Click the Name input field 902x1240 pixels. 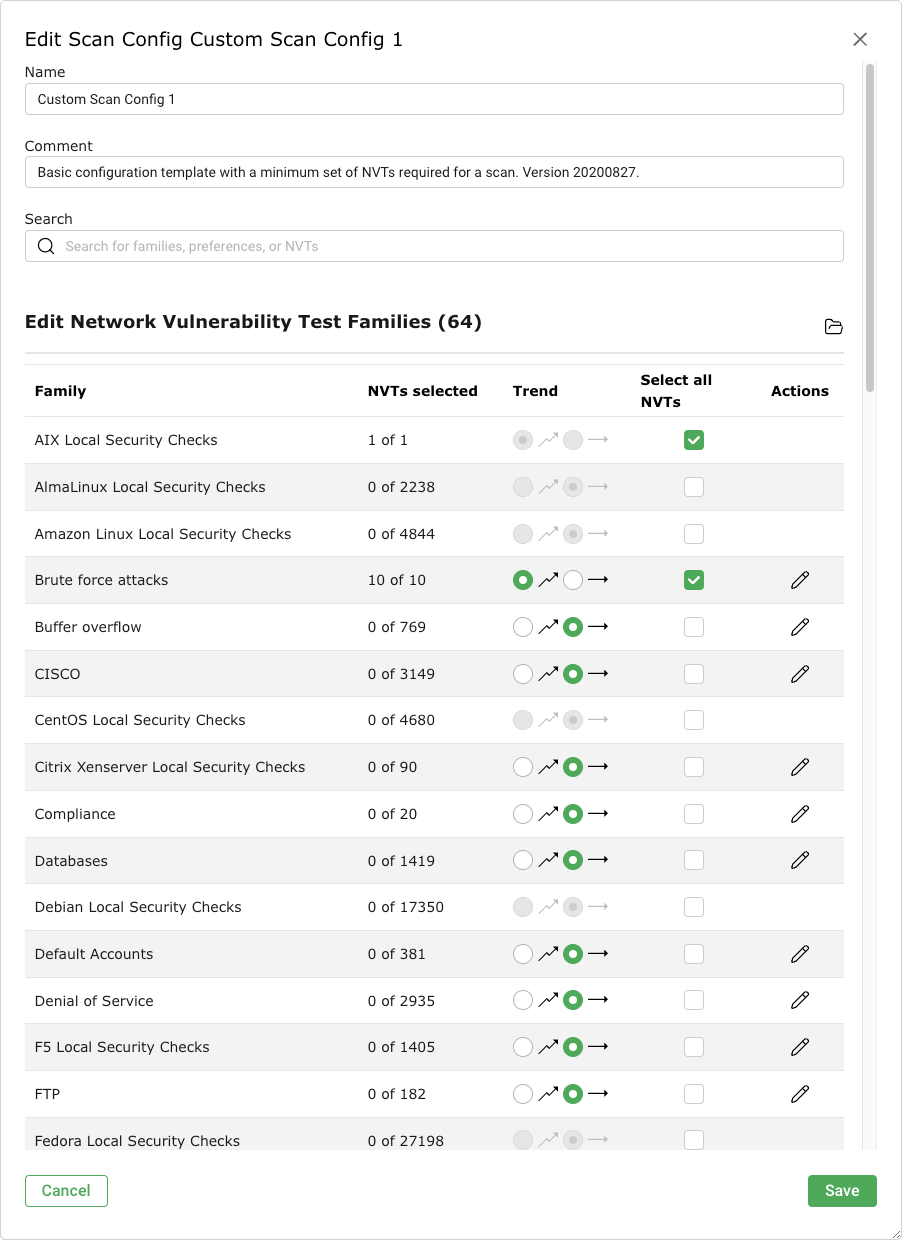click(434, 99)
